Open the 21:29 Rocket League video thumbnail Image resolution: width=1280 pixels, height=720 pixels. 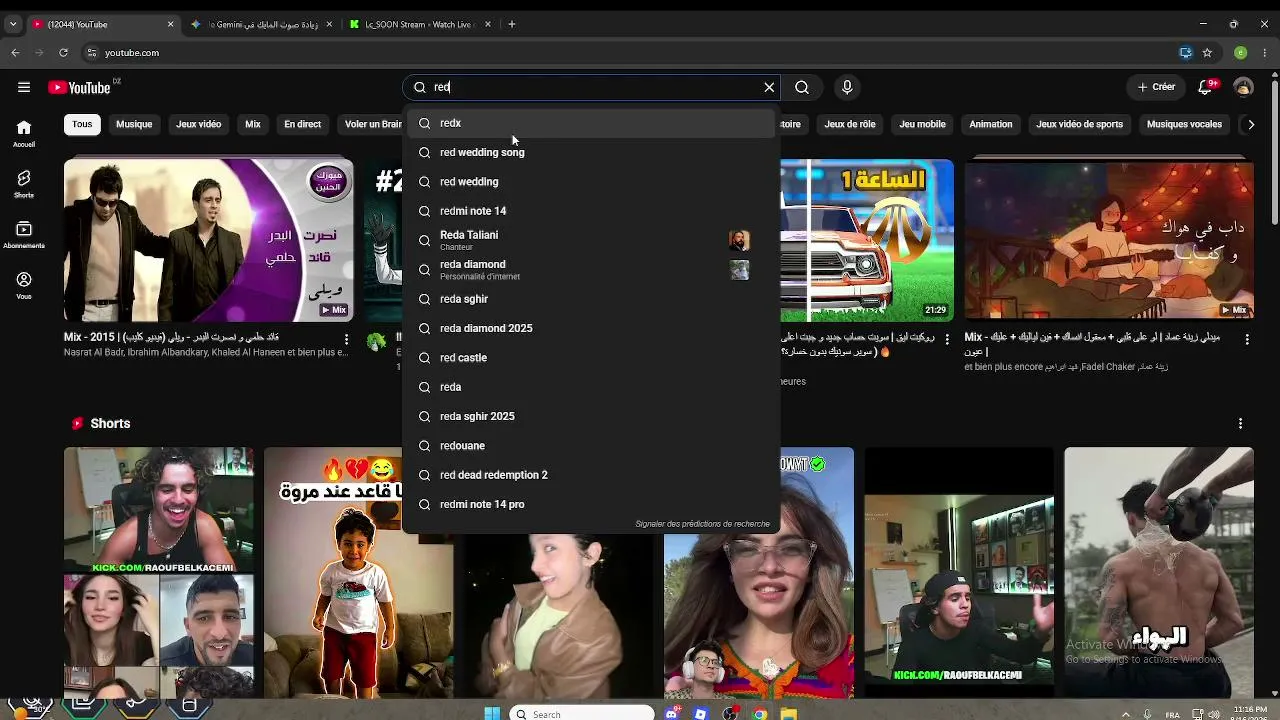867,239
